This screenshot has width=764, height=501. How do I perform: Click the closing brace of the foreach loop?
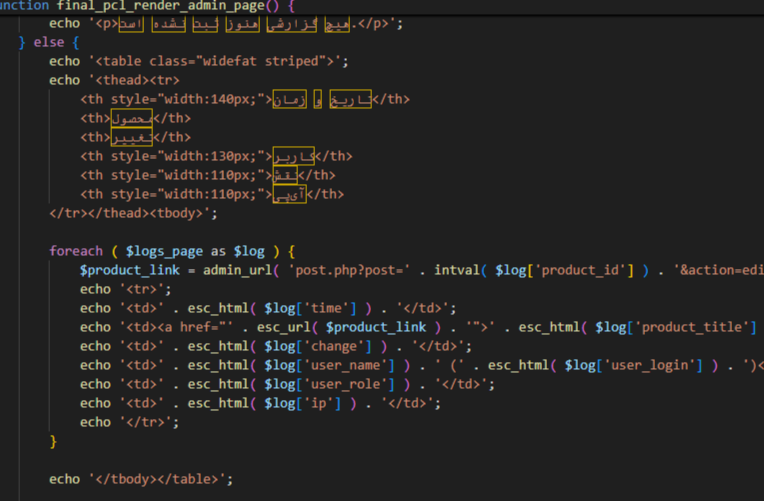53,442
